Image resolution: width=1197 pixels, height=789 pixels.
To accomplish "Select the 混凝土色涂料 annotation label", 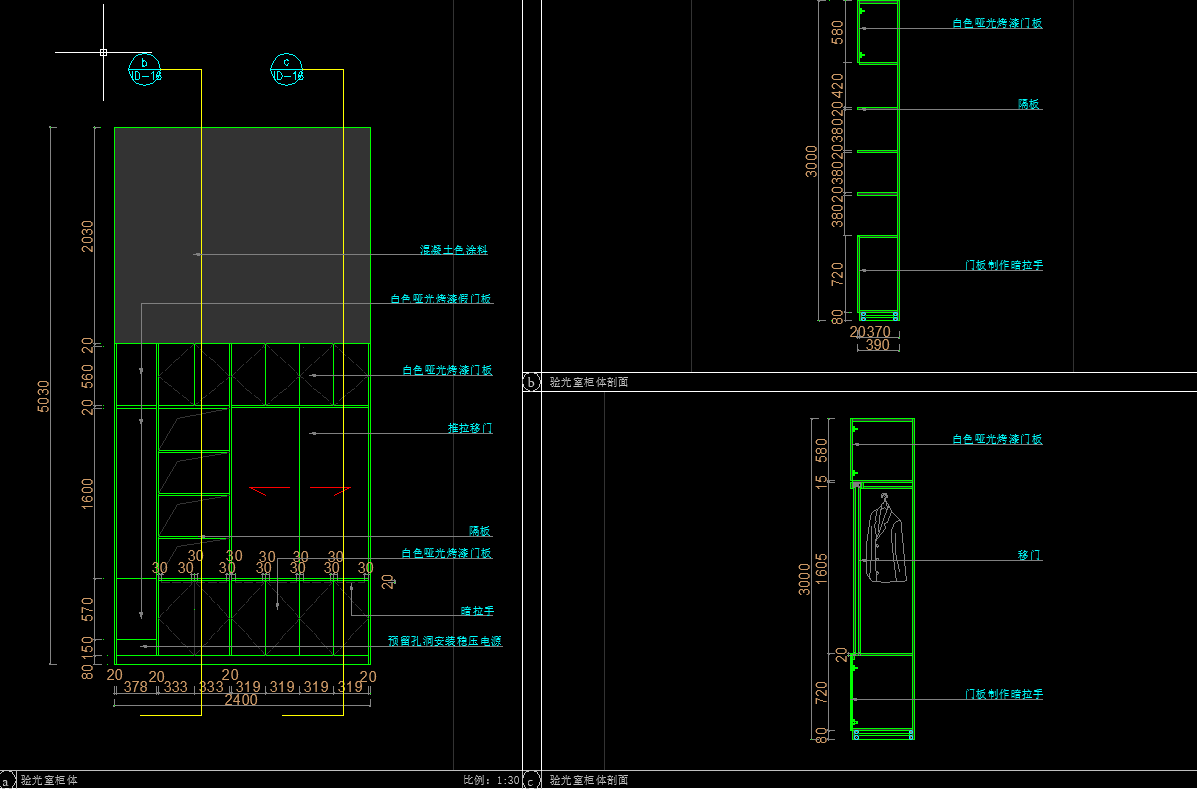I will pos(454,250).
